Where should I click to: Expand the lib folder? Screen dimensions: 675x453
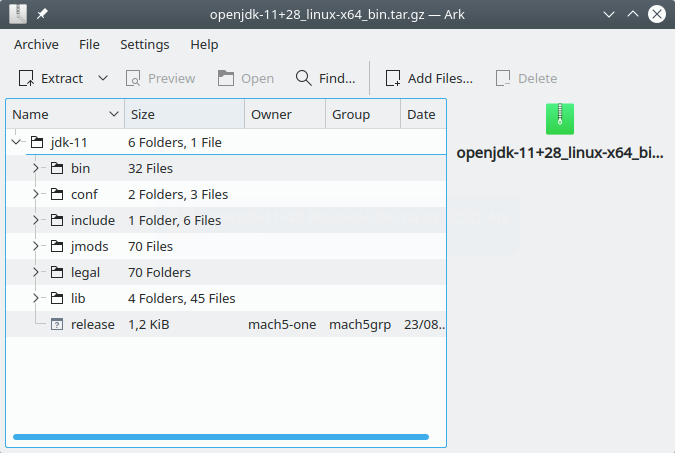pos(36,298)
